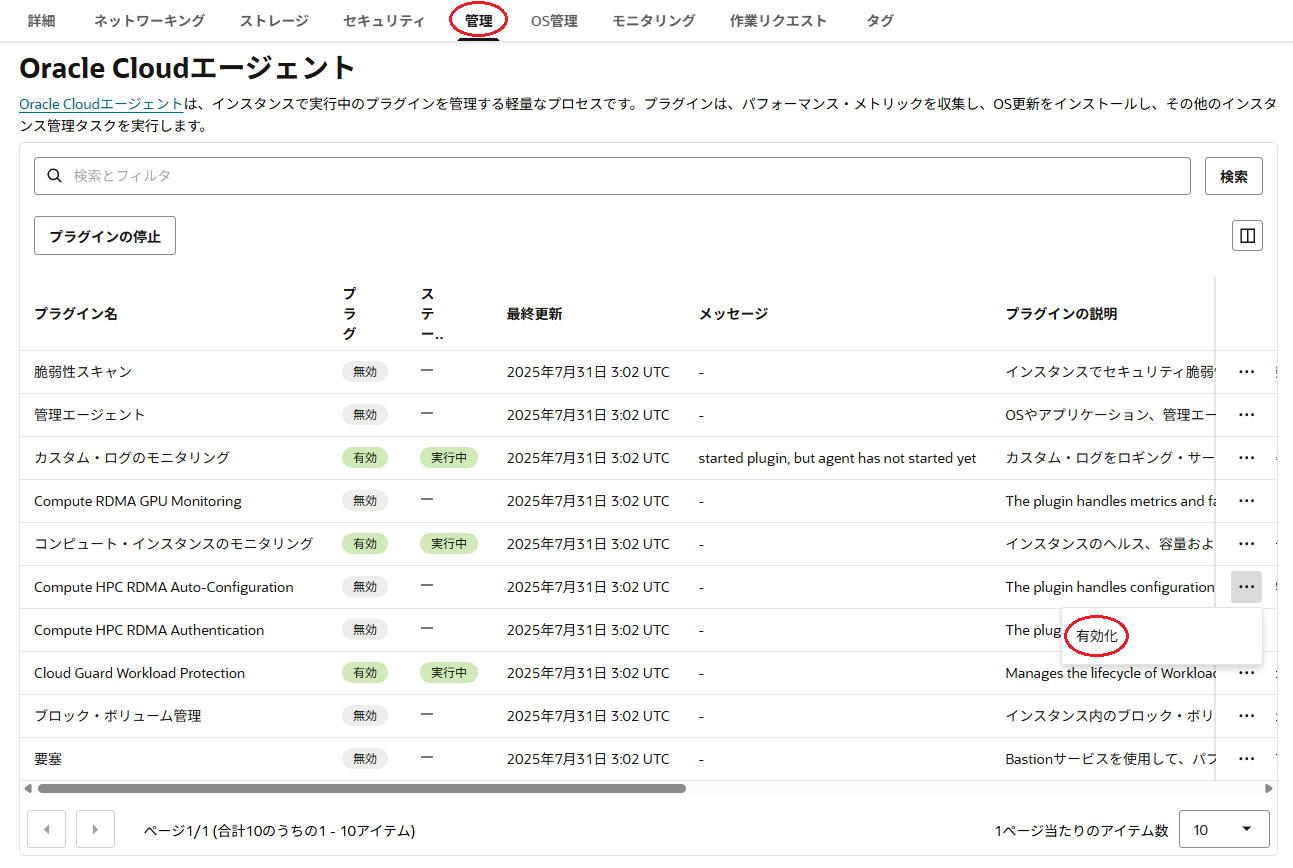
Task: Open the items per page dropdown
Action: click(1224, 829)
